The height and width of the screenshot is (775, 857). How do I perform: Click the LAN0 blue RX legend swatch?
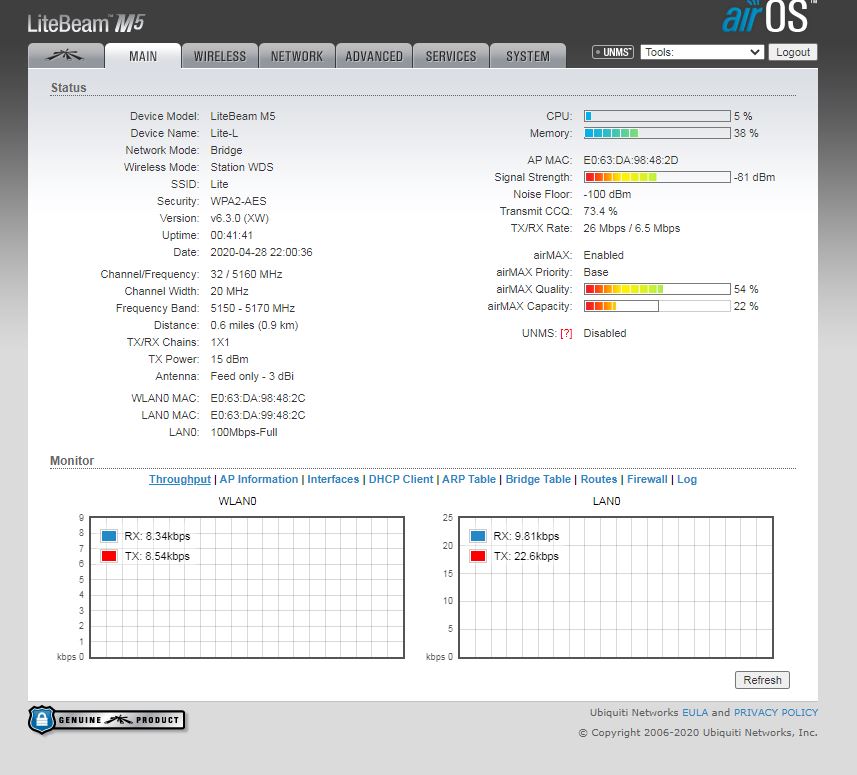[478, 536]
